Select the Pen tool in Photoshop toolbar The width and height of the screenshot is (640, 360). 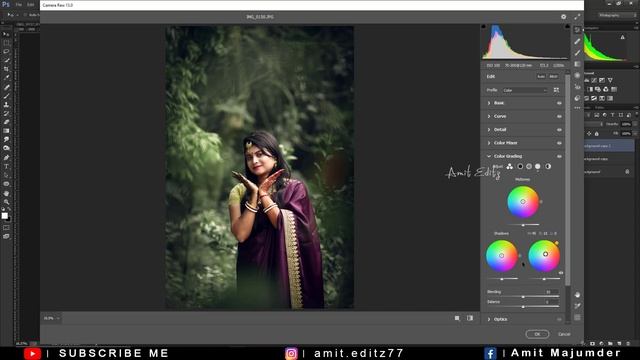(6, 157)
